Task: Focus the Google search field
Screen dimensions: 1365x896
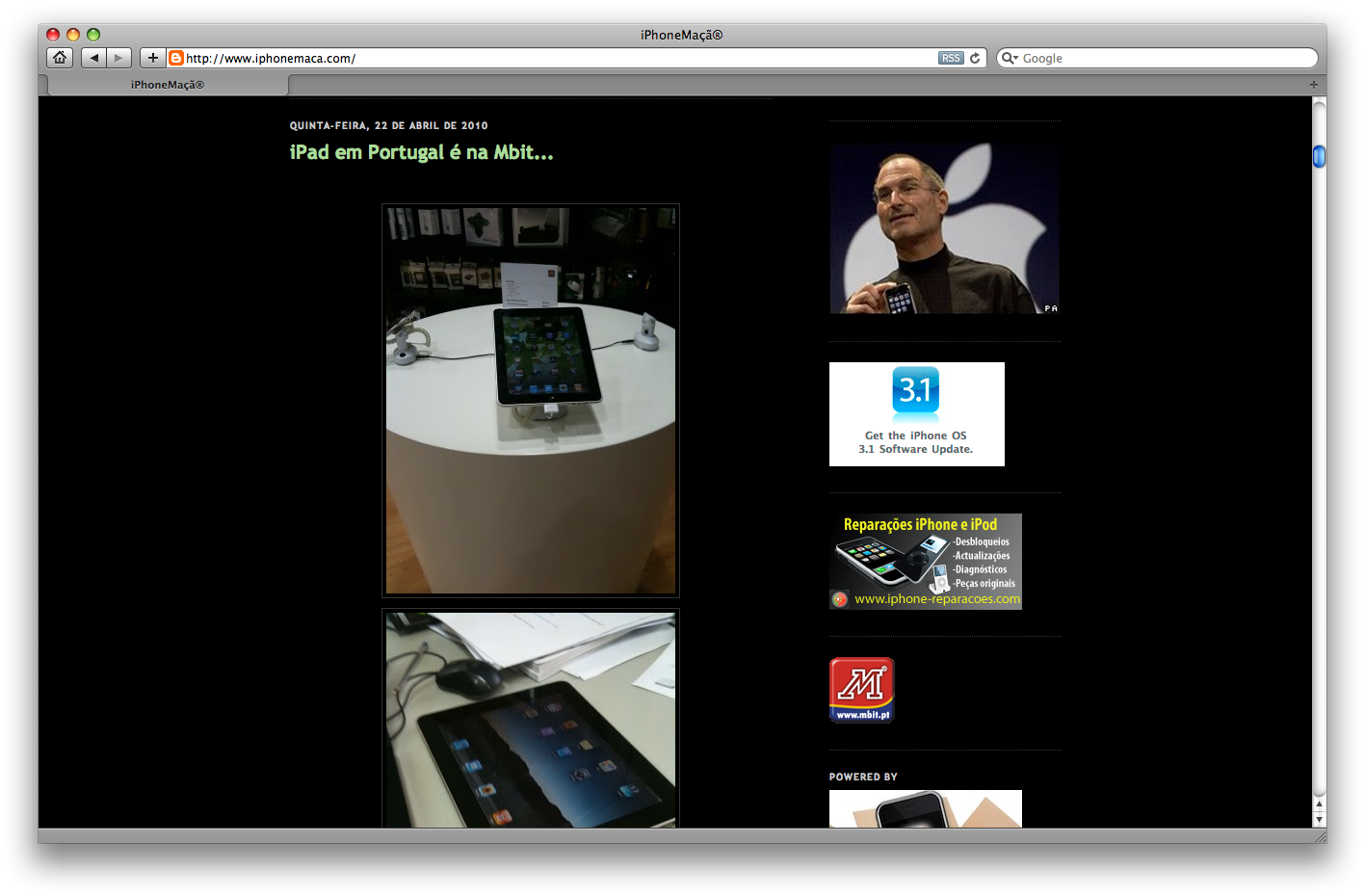Action: pyautogui.click(x=1157, y=58)
